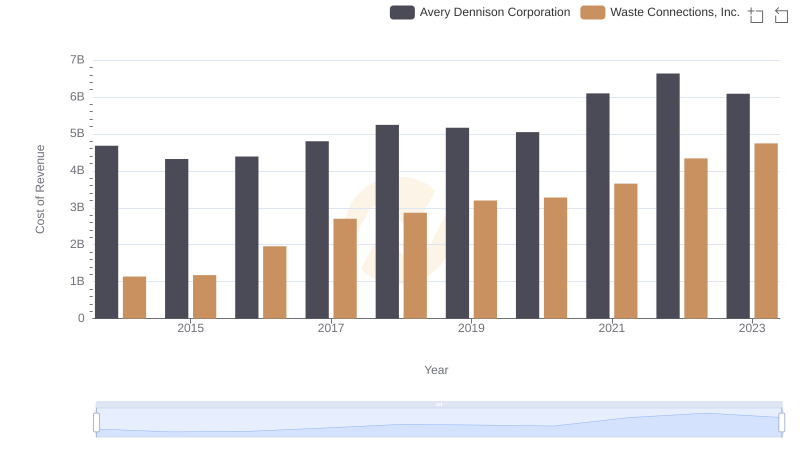Click the 2014 Waste Connections bar
The width and height of the screenshot is (800, 461).
tap(135, 297)
